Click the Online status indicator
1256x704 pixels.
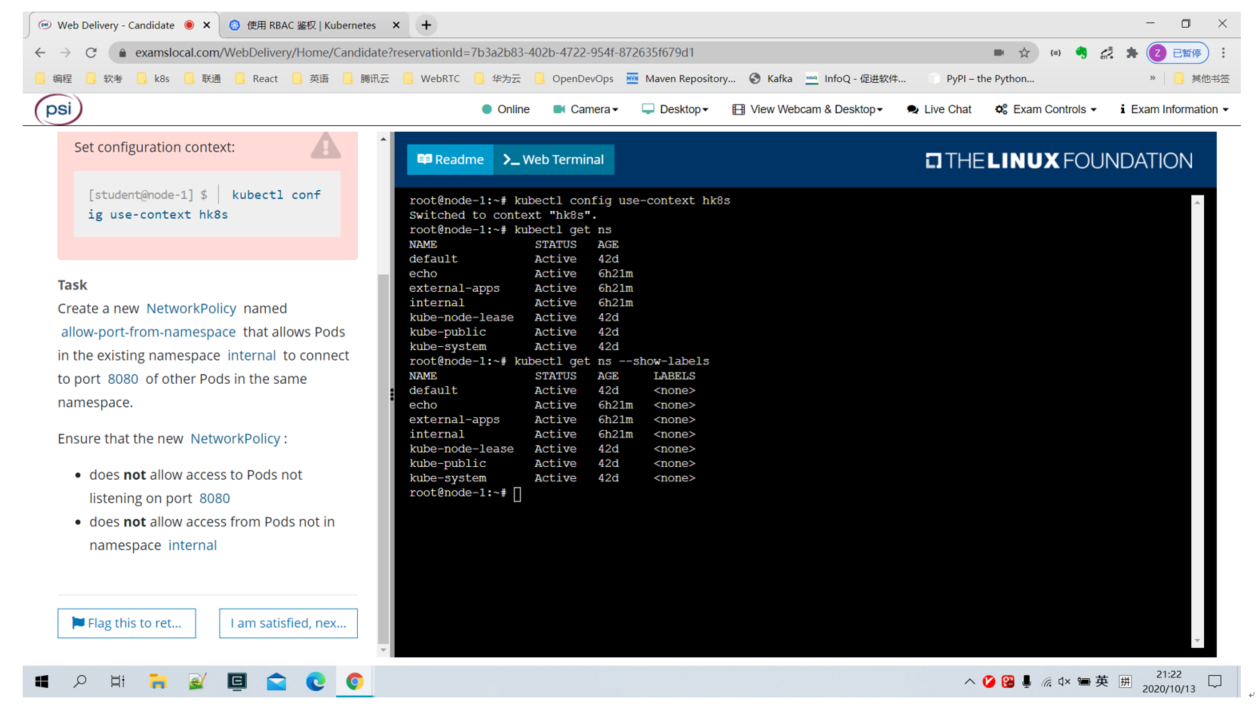[x=506, y=109]
